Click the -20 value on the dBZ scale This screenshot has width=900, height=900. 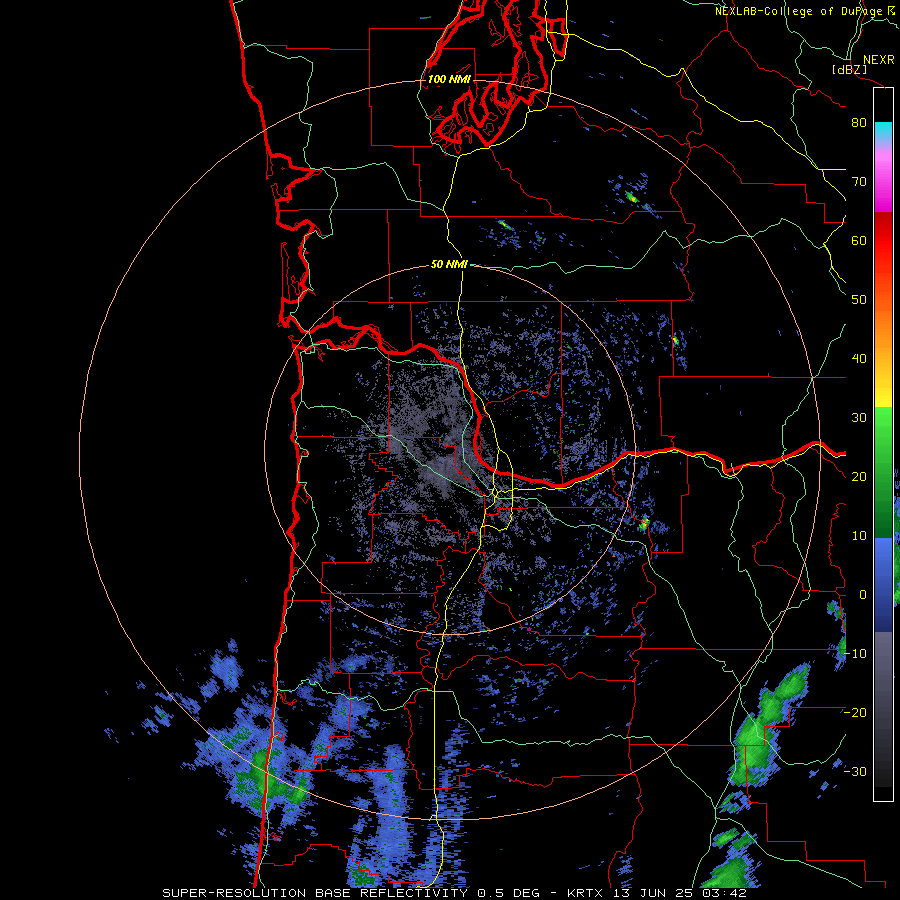click(855, 713)
